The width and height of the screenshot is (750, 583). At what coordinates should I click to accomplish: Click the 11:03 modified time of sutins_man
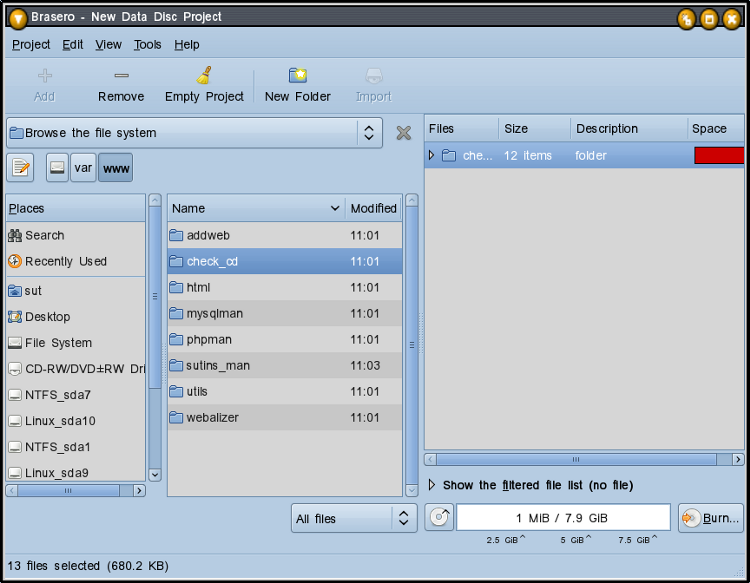pos(365,365)
